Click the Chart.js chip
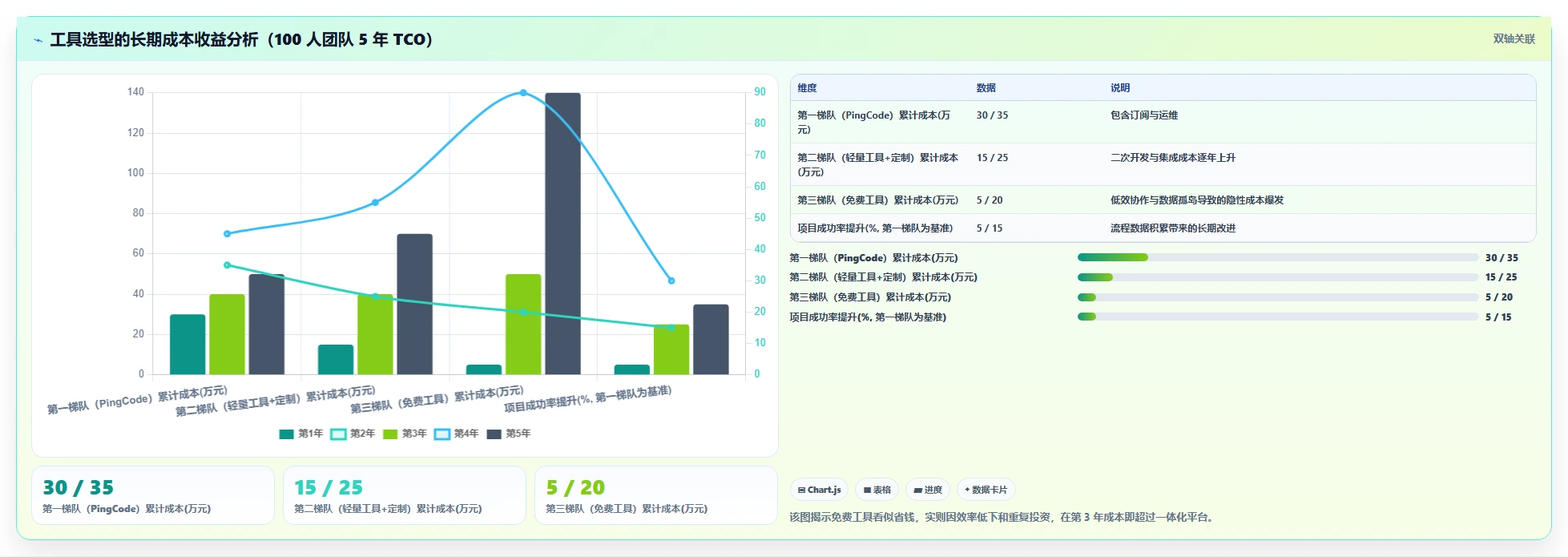This screenshot has width=1568, height=557. [819, 490]
